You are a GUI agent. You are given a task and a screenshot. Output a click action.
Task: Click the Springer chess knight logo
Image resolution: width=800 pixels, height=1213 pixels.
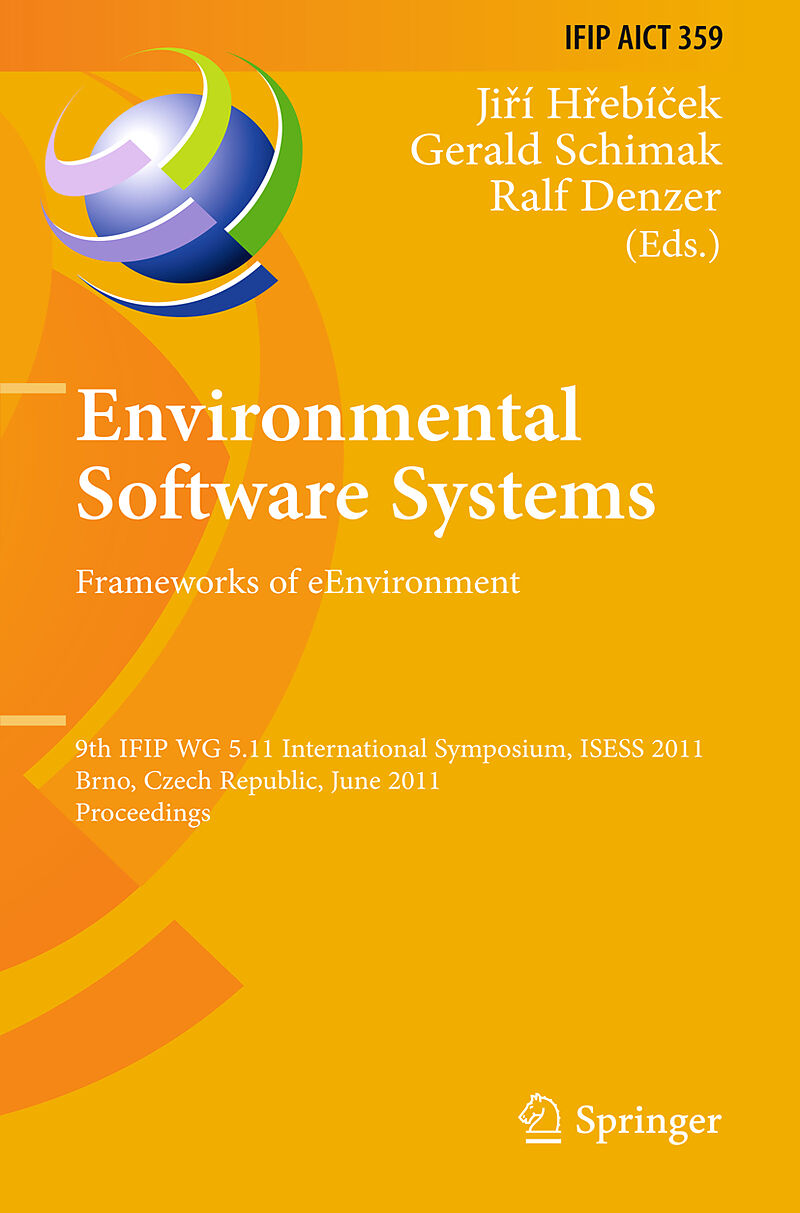(x=539, y=1117)
